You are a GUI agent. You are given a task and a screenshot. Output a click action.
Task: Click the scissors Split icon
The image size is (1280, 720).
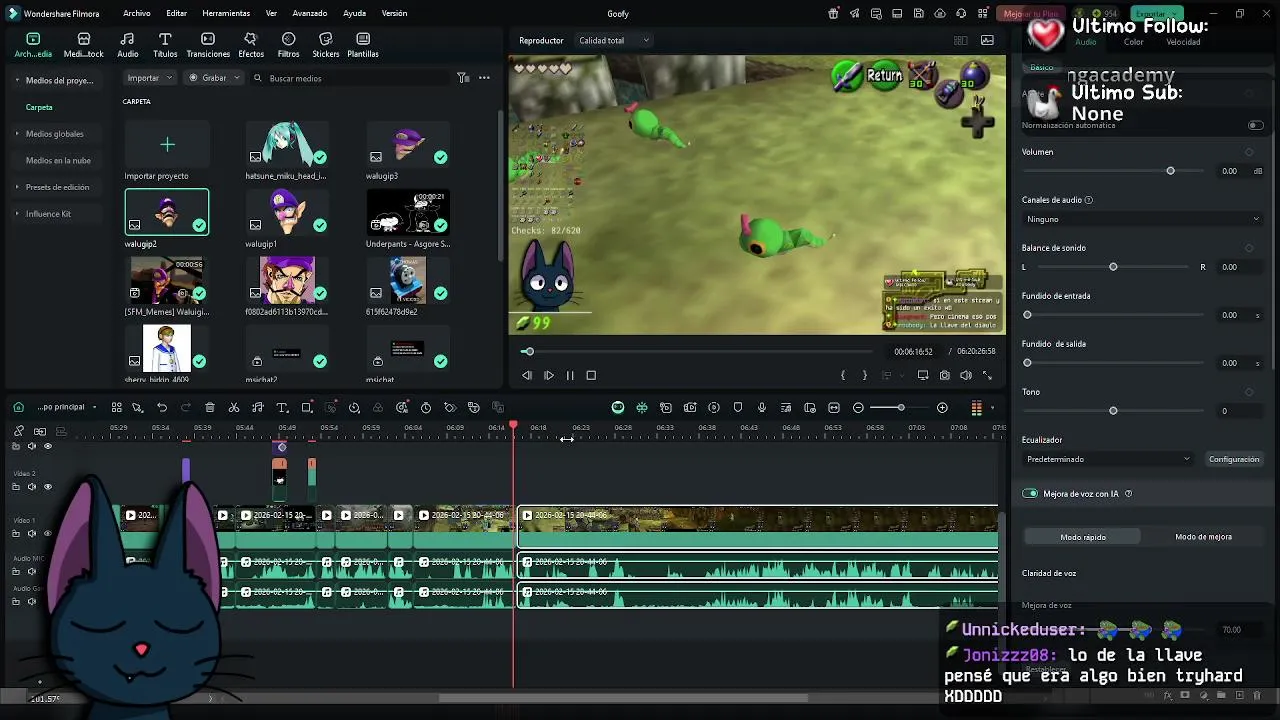tap(234, 408)
